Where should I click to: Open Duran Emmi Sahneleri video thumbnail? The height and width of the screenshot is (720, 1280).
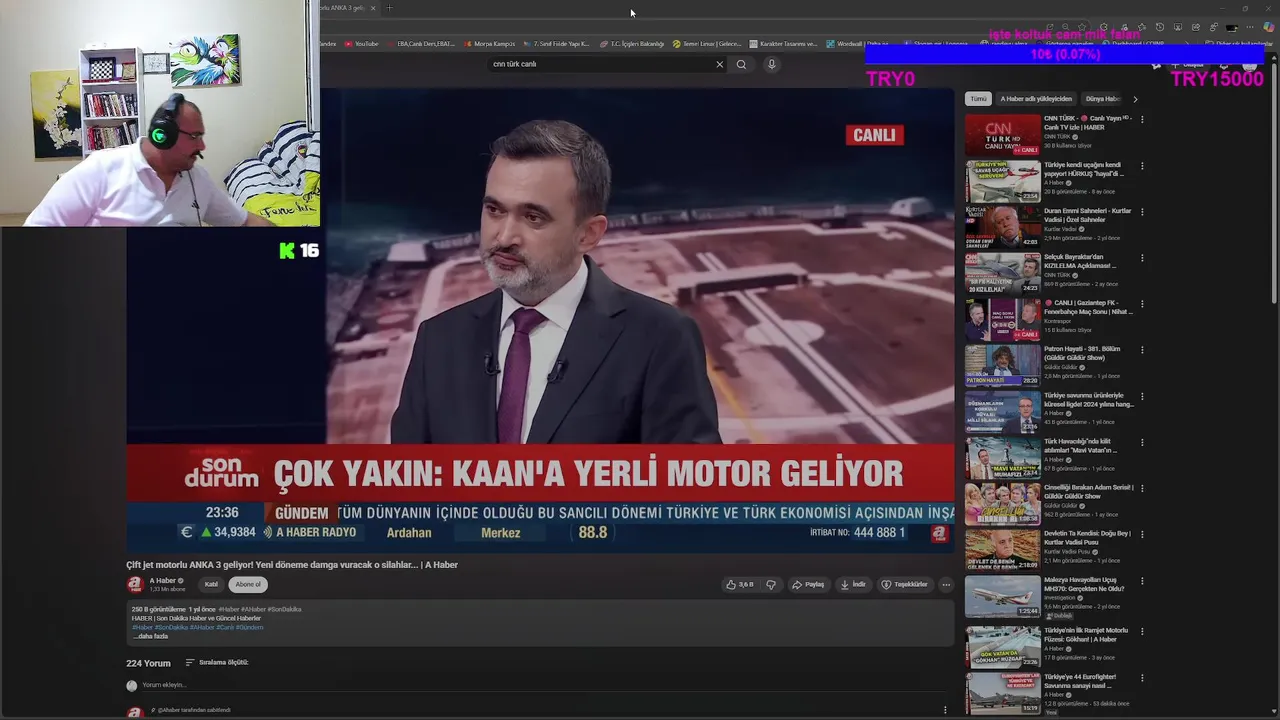1002,227
